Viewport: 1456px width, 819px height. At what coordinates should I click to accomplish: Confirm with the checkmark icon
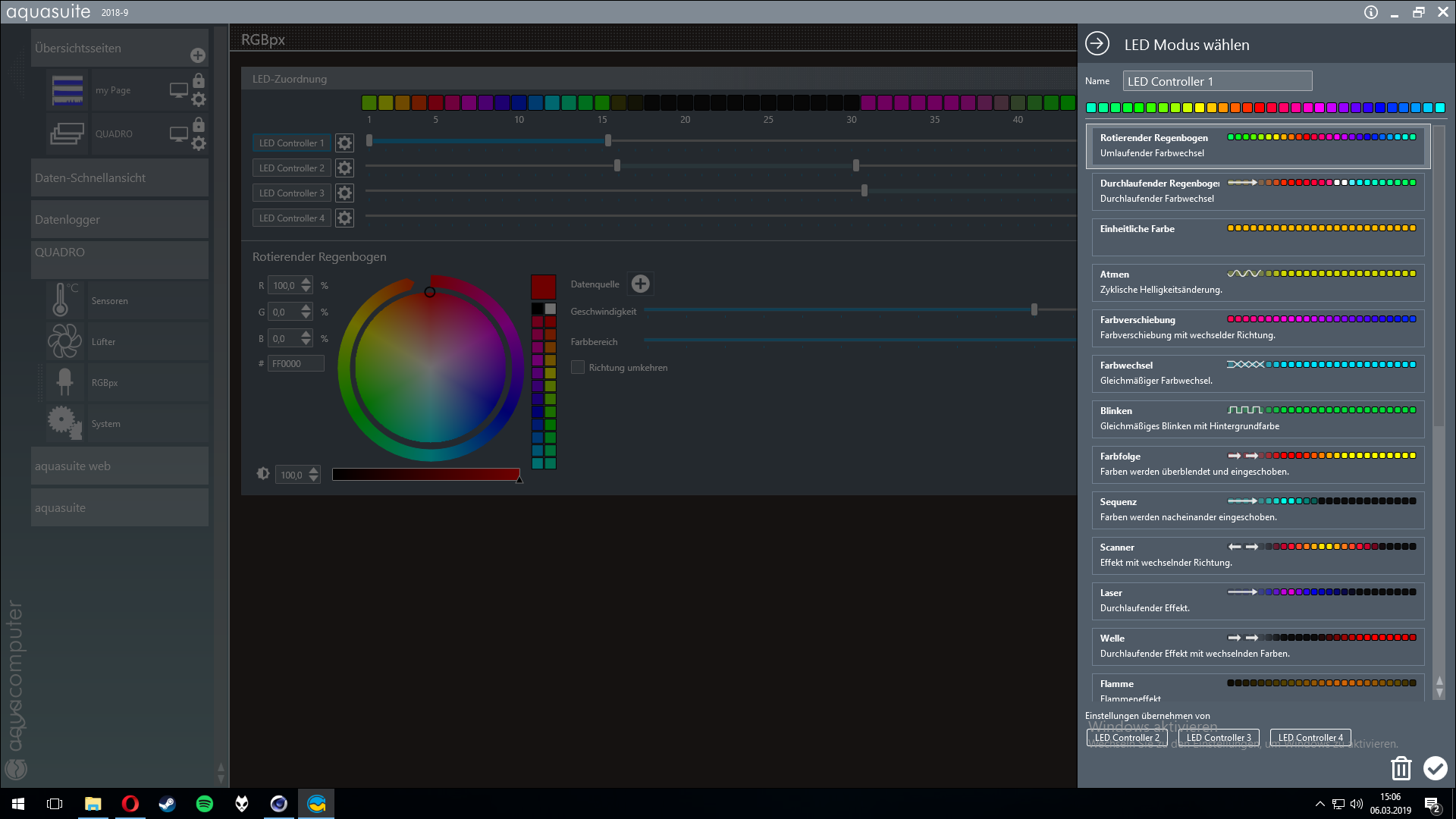click(x=1435, y=768)
